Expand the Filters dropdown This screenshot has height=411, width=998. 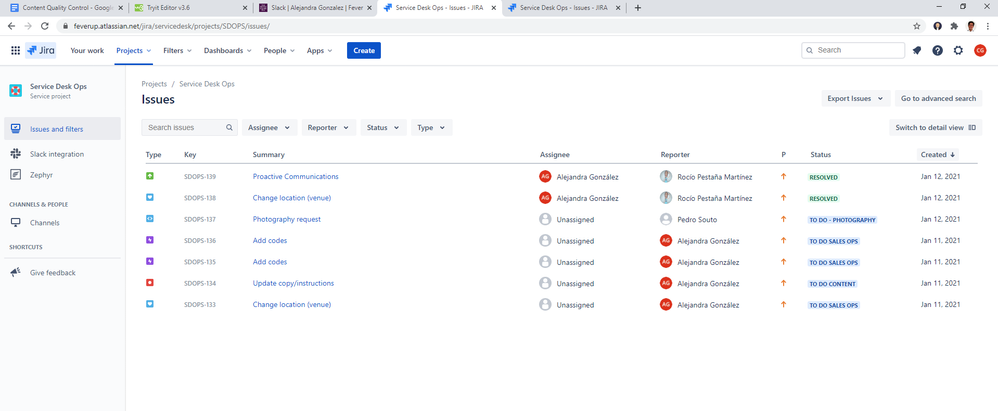tap(178, 50)
